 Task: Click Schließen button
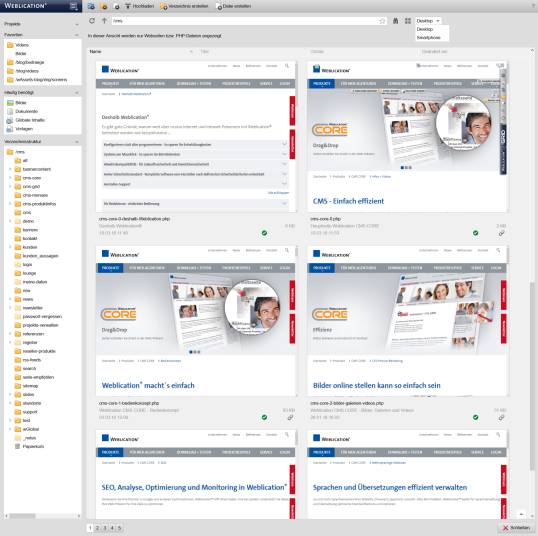pos(516,528)
